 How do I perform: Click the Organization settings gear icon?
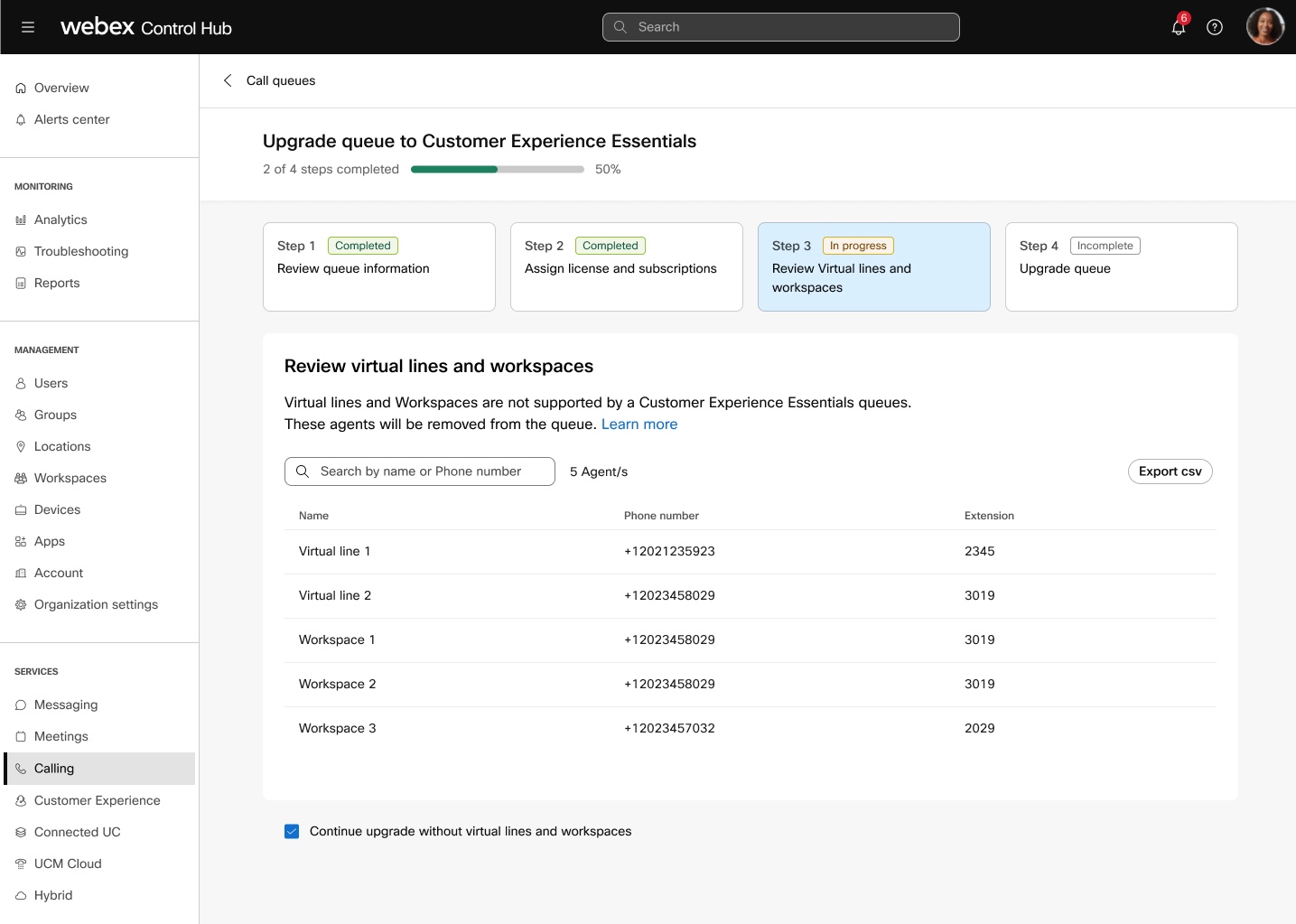point(21,605)
